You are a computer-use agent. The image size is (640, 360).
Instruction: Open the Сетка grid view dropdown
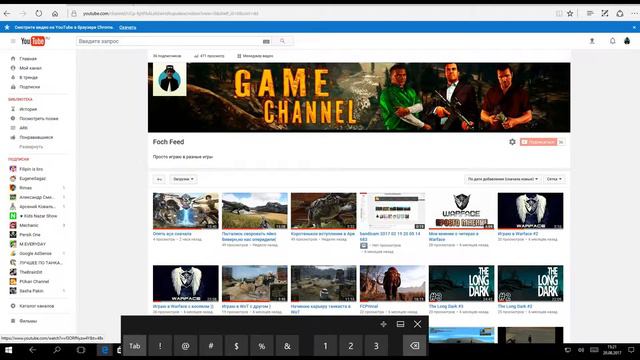click(554, 179)
